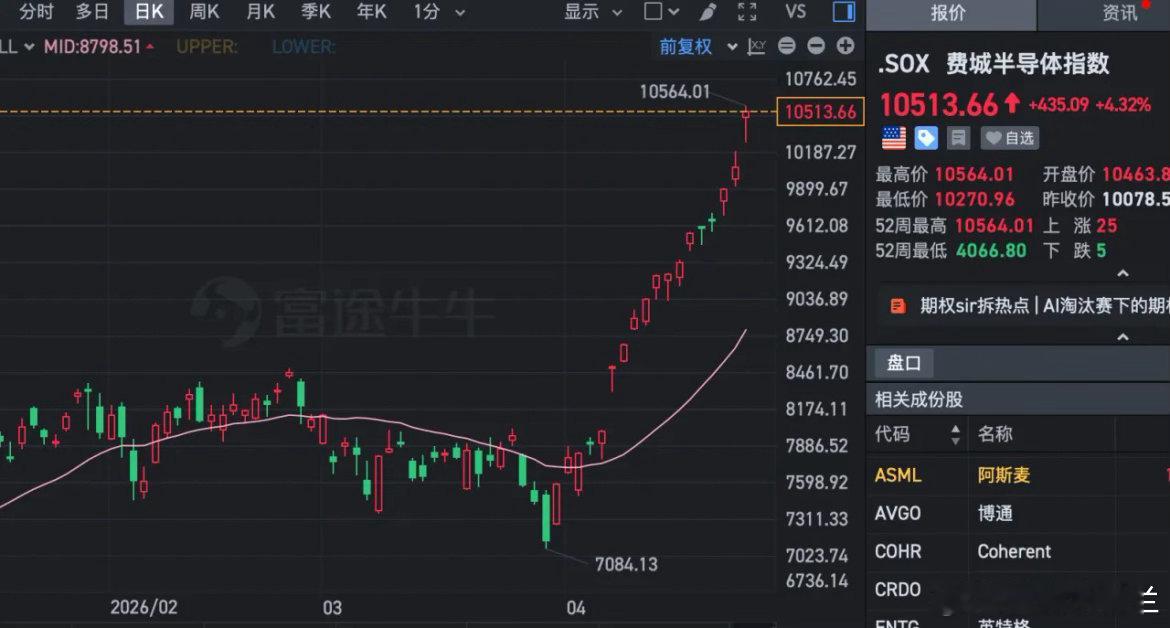Click the 名称 column header
Screen dimensions: 1170x628
pyautogui.click(x=995, y=434)
